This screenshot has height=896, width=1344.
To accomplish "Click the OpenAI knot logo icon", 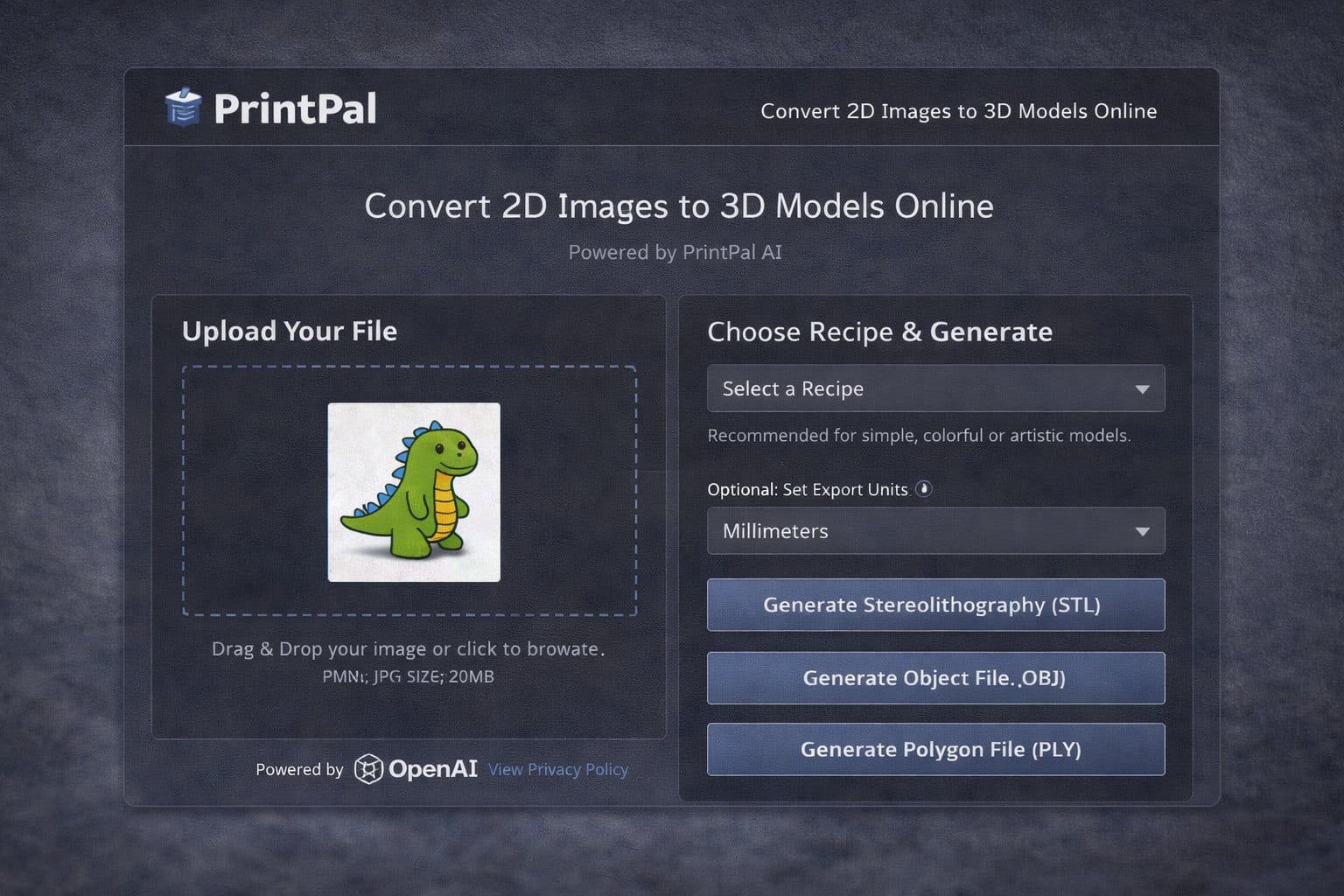I will point(368,769).
